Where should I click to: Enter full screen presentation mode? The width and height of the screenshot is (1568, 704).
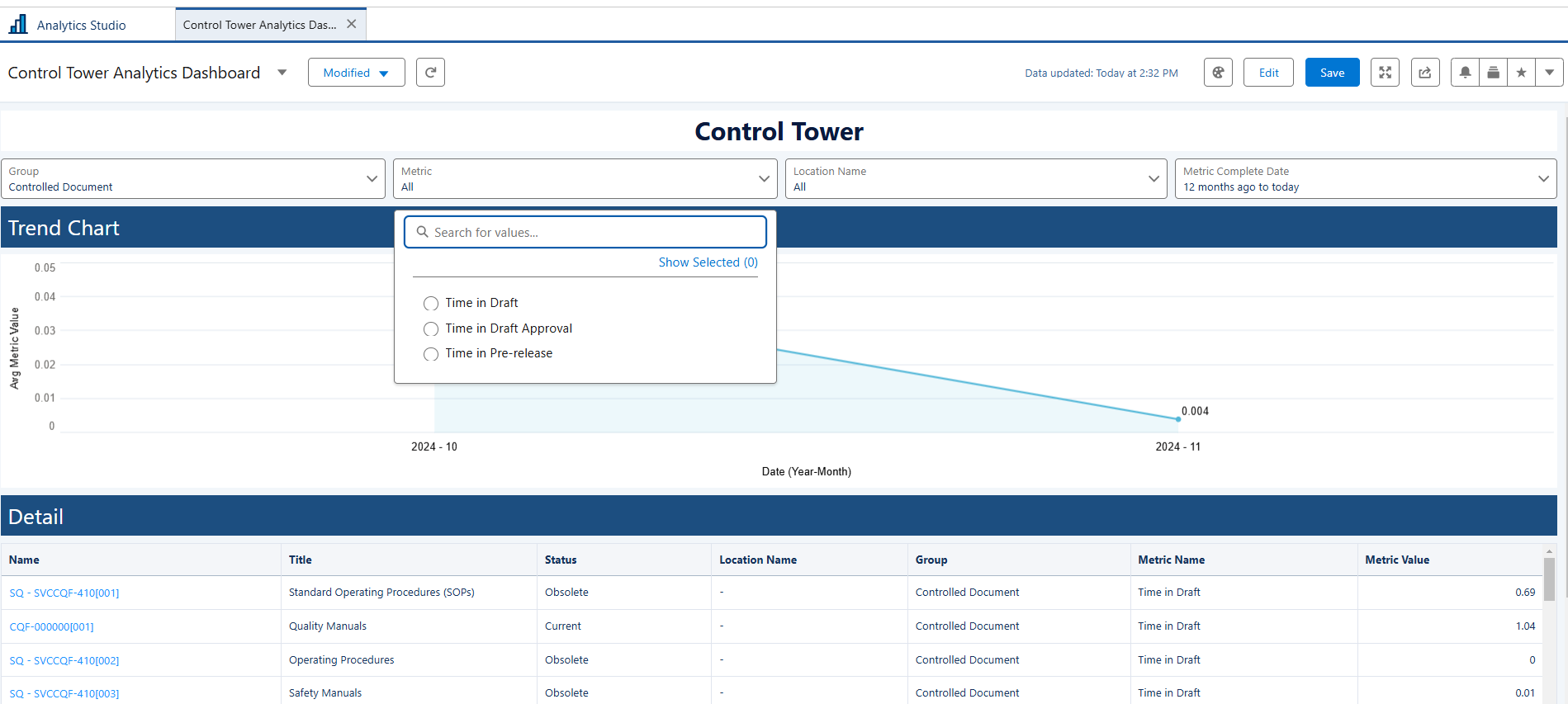[1385, 73]
